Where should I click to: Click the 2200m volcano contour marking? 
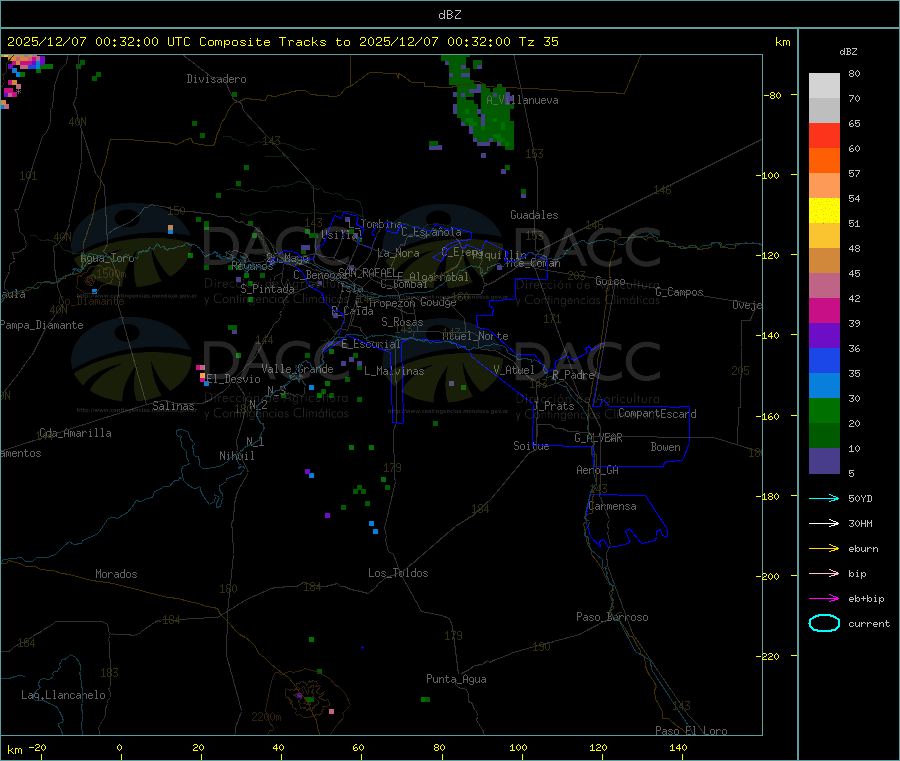pyautogui.click(x=266, y=717)
